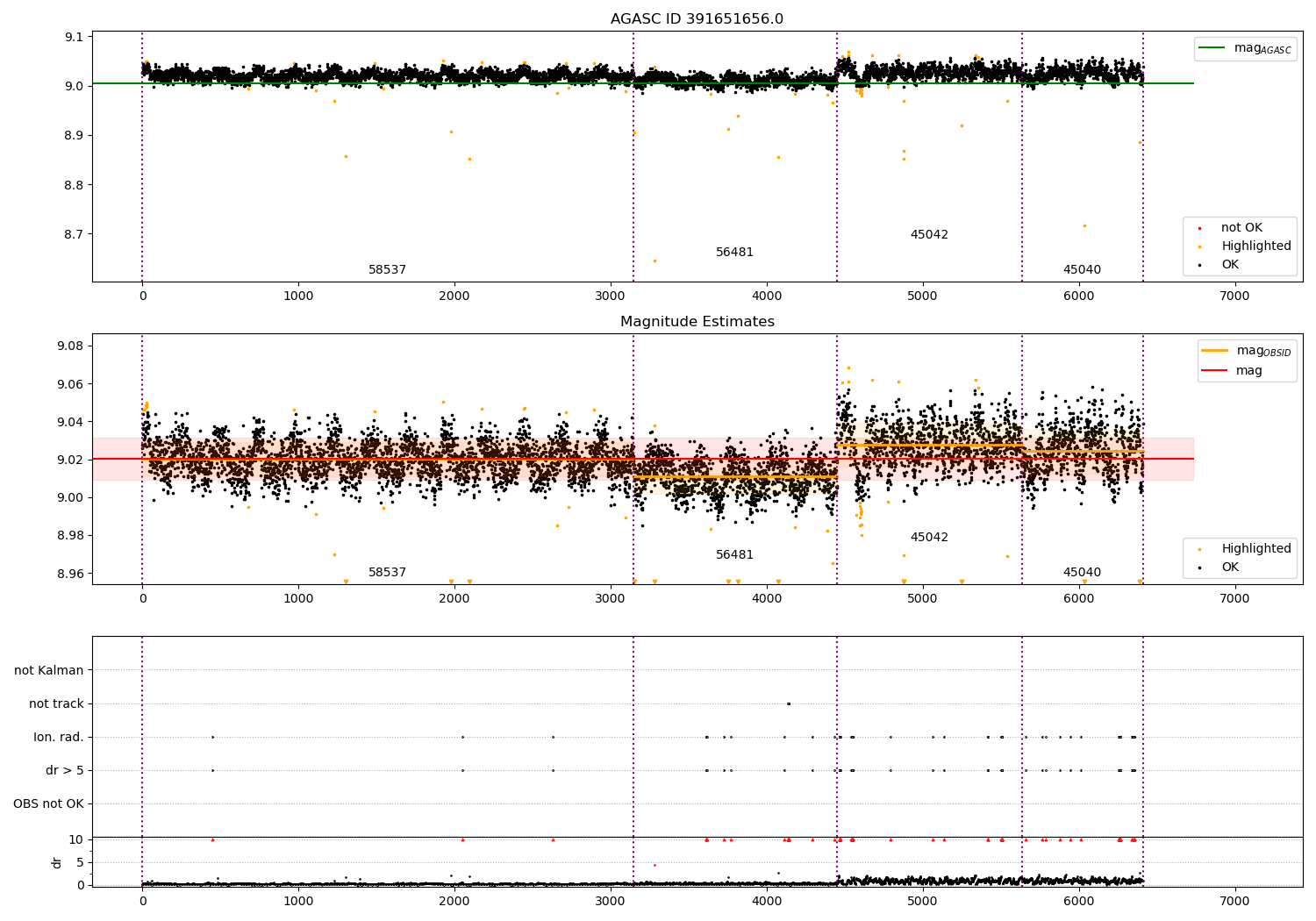This screenshot has width=1316, height=921.
Task: Click the y-tick '10' on the dr axis
Action: pos(76,840)
